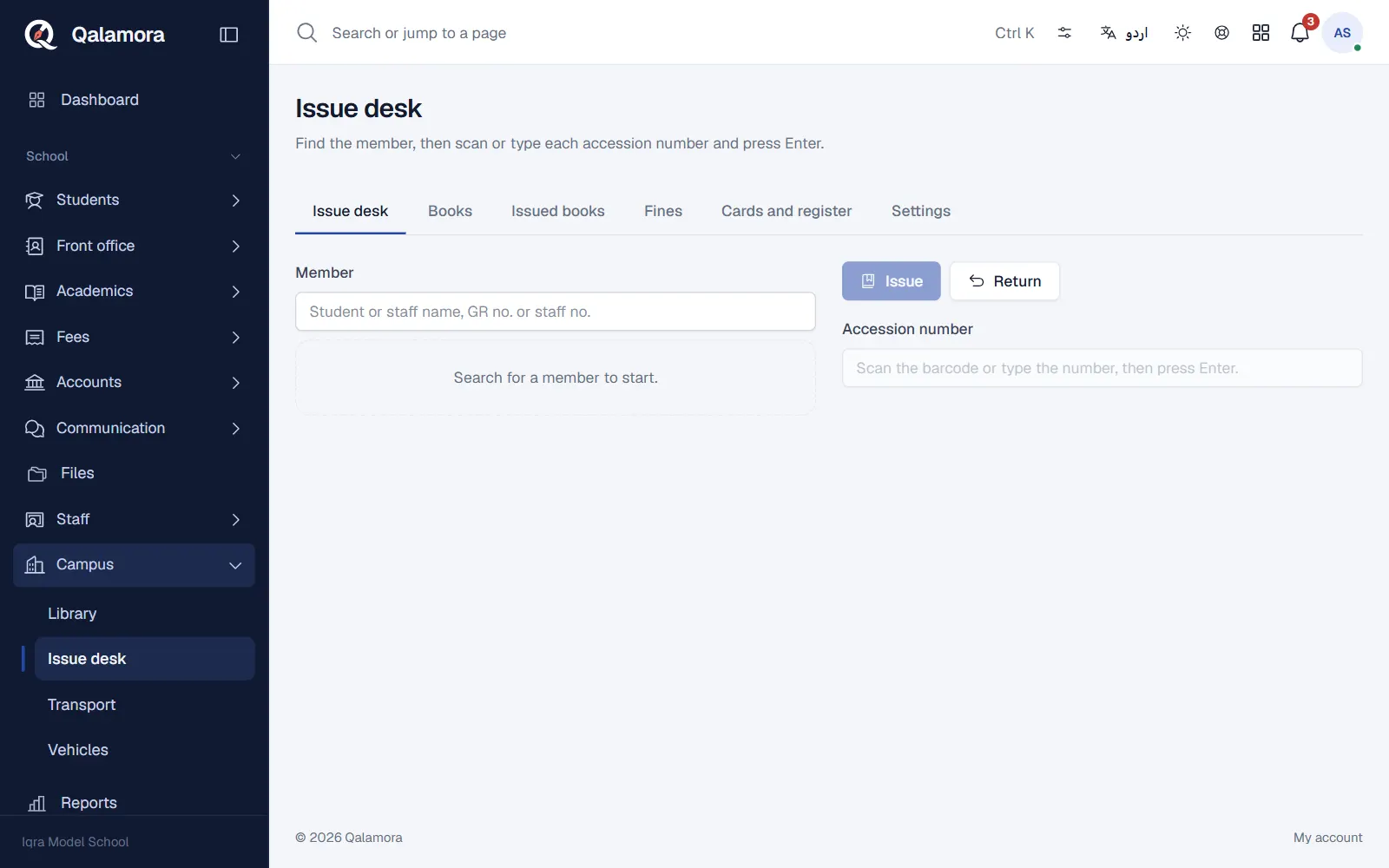Viewport: 1389px width, 868px height.
Task: Open the help lifebuoy icon
Action: pos(1221,33)
